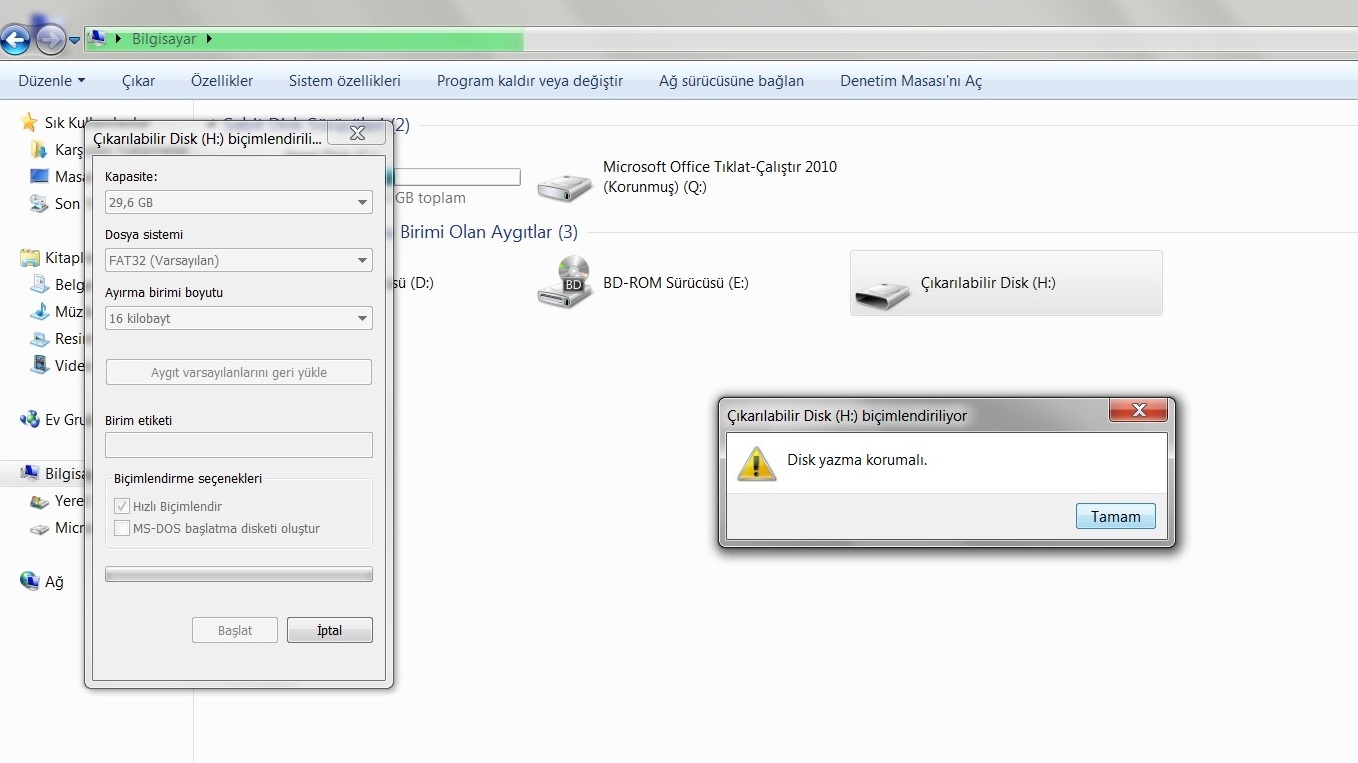Click Ağ label in navigation pane
This screenshot has height=763, width=1358.
(x=54, y=582)
